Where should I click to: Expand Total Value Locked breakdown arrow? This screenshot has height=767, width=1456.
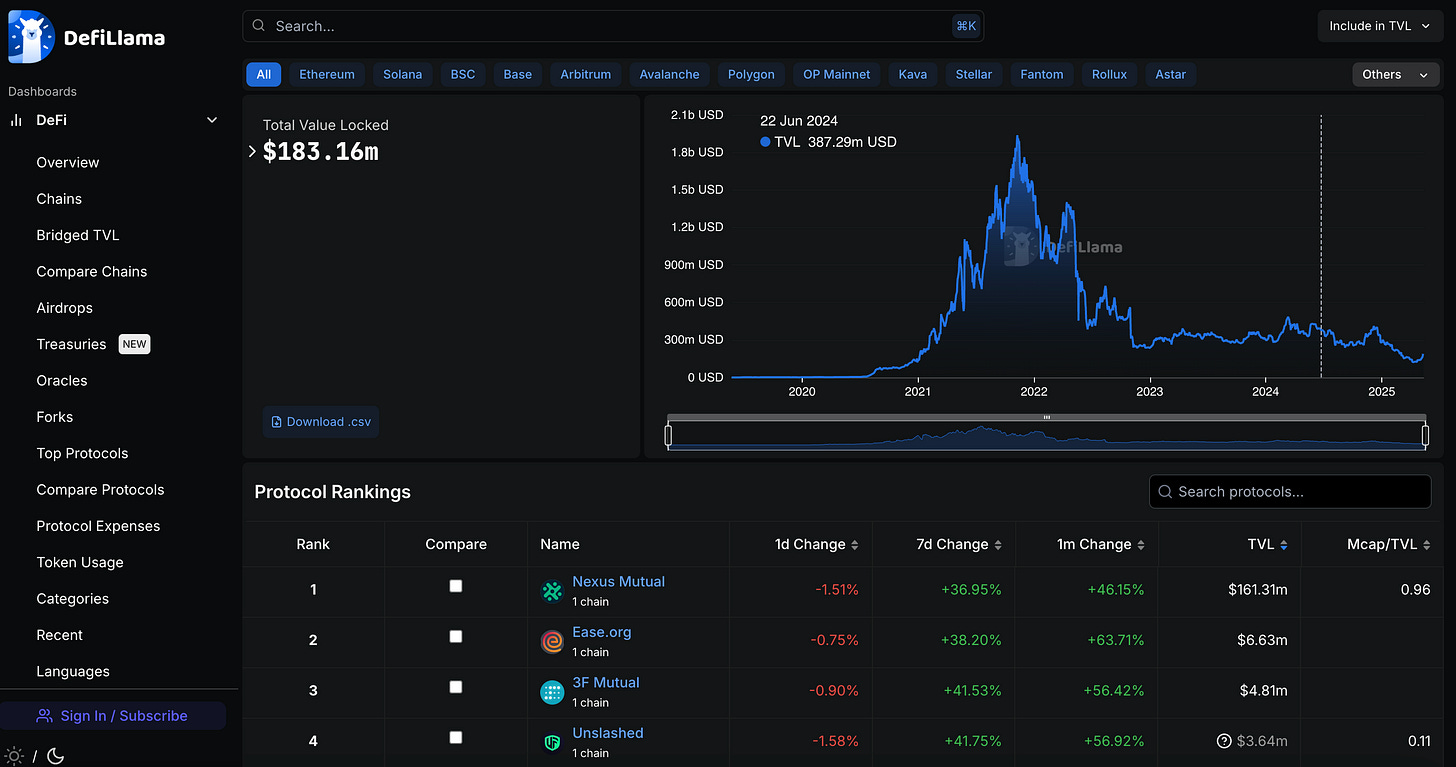tap(252, 152)
